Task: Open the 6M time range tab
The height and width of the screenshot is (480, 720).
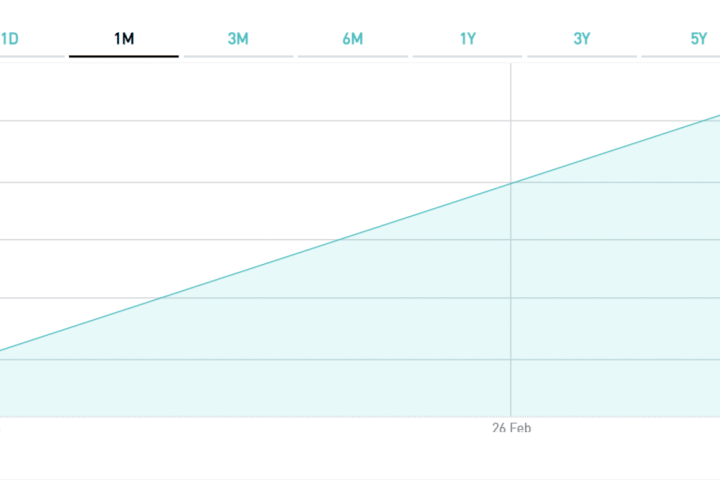Action: pos(352,39)
